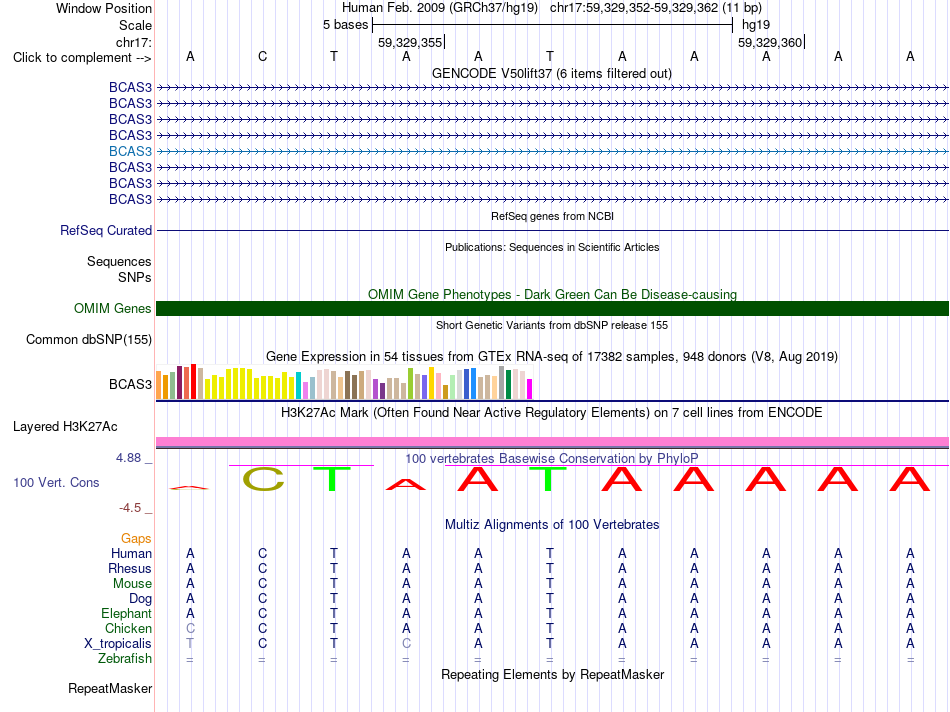Image resolution: width=950 pixels, height=712 pixels.
Task: Select the 'Chicken' species row label
Action: [x=128, y=628]
